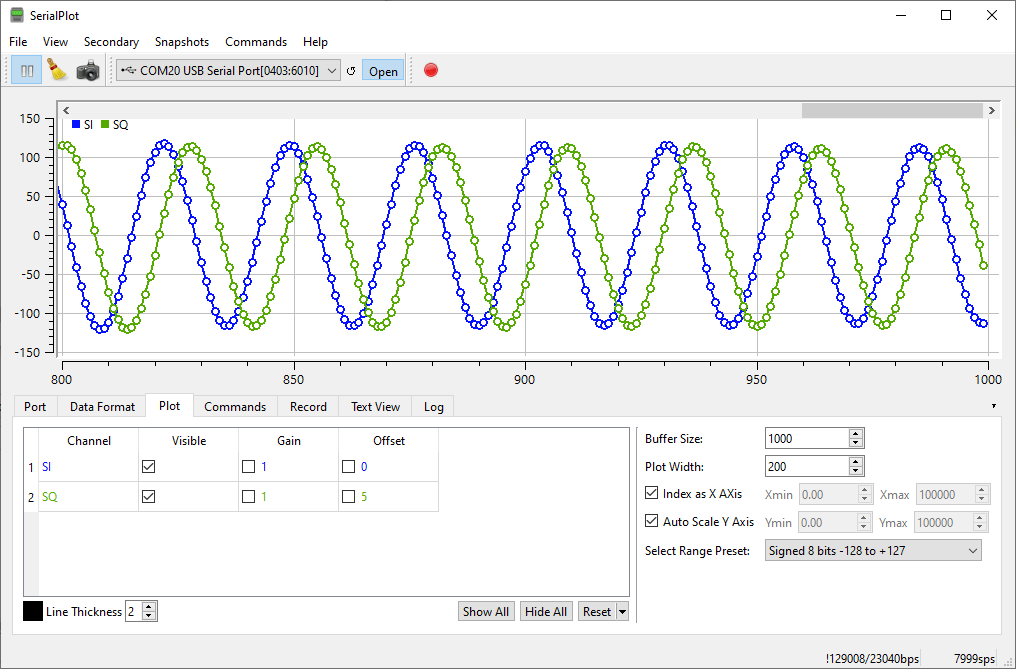
Task: Click the Pause plotting toolbar icon
Action: (27, 71)
